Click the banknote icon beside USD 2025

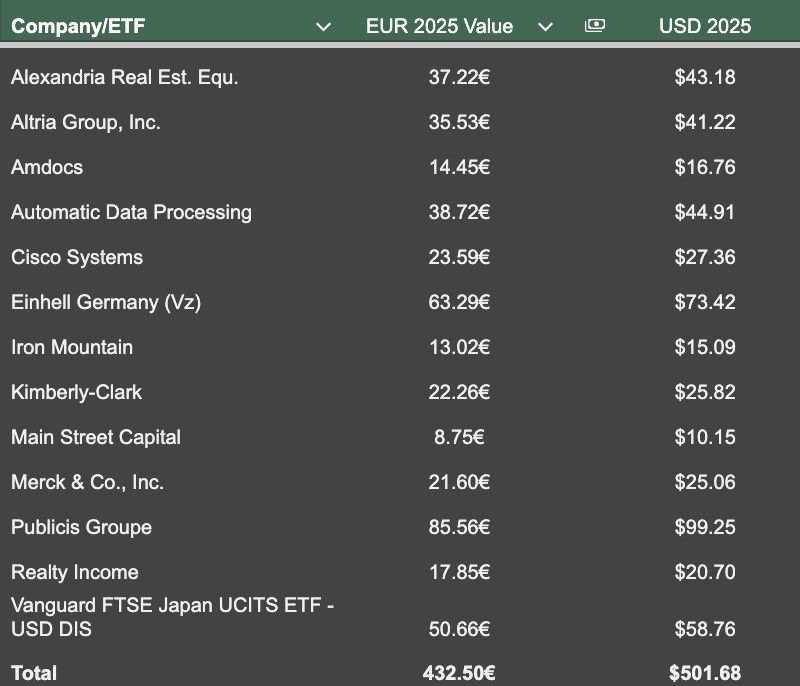pyautogui.click(x=595, y=26)
